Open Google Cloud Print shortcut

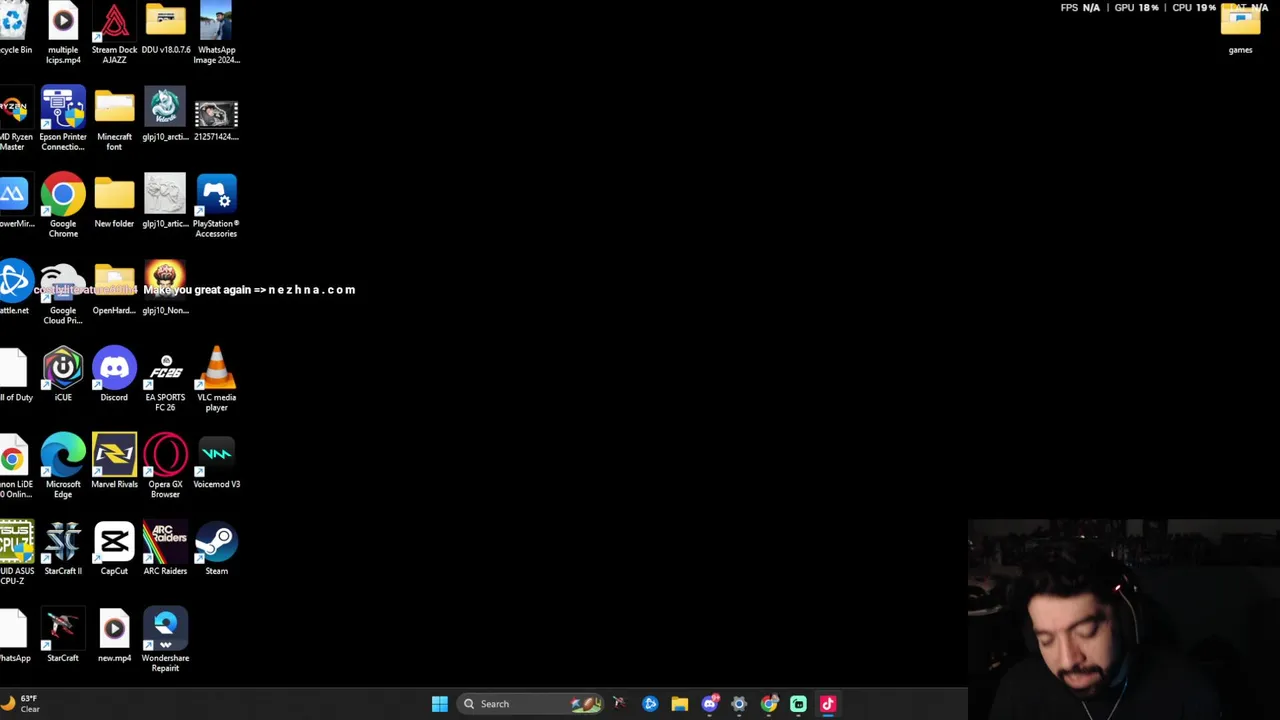tap(63, 293)
